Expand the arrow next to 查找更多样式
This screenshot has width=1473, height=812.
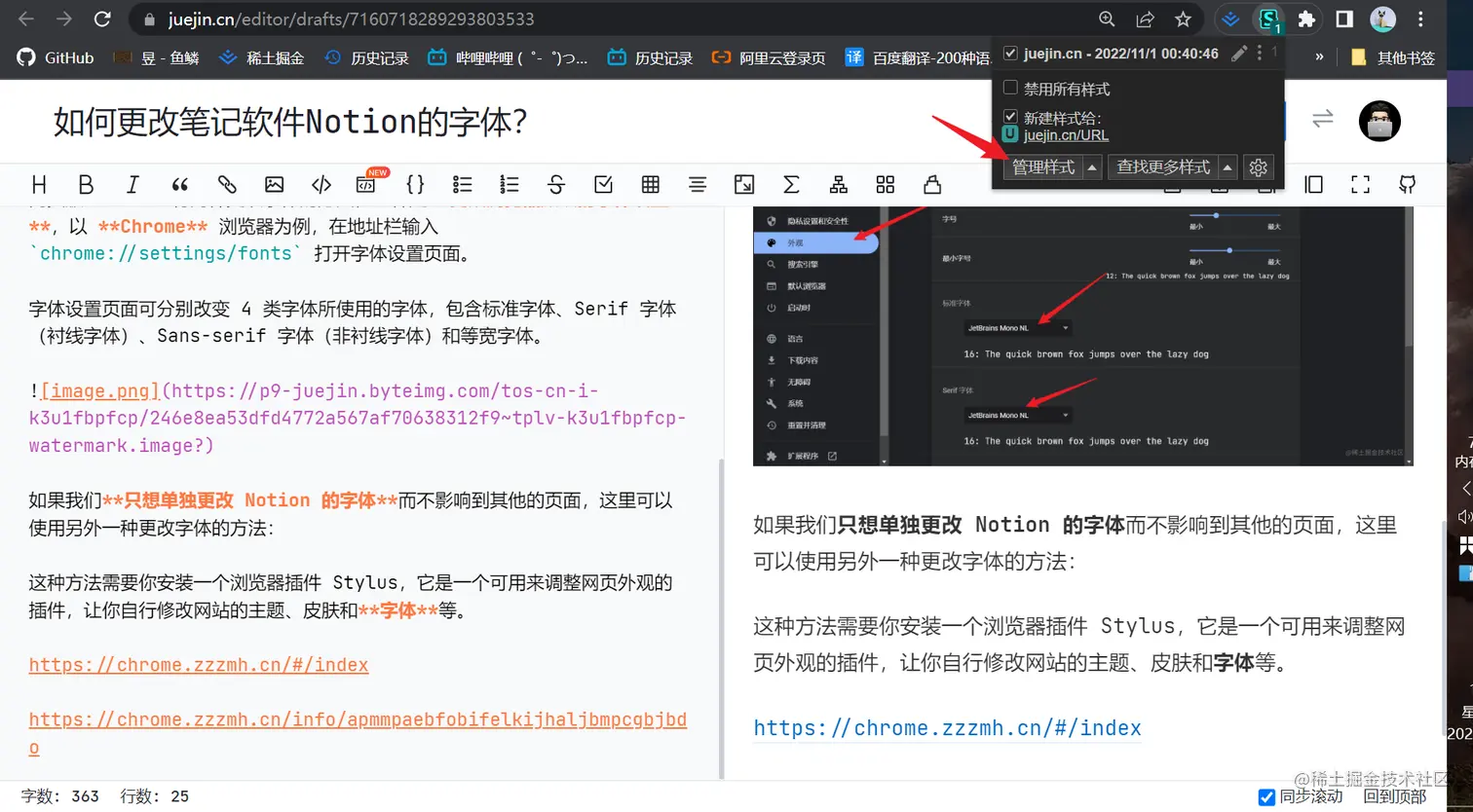1227,167
